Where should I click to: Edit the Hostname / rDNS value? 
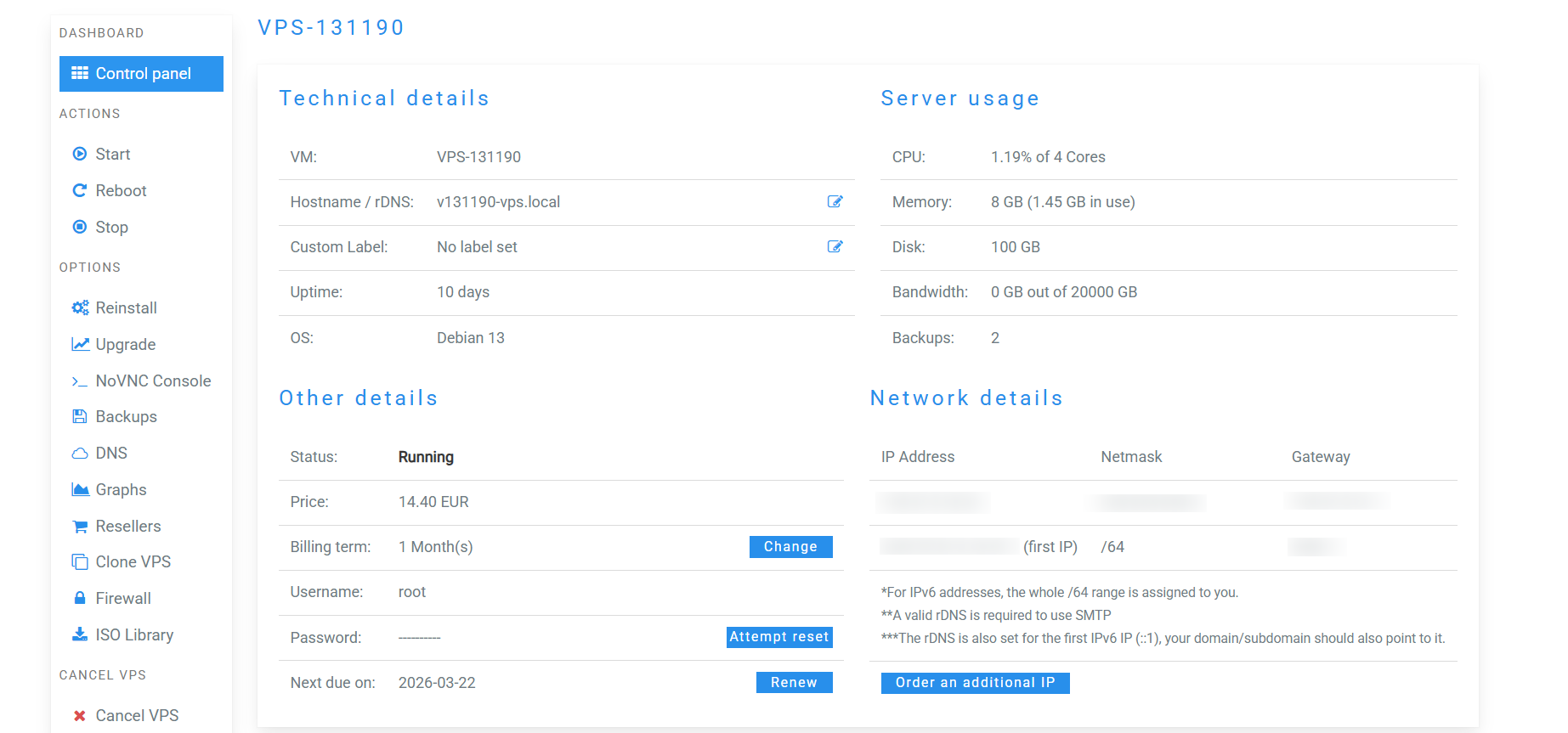pos(835,201)
